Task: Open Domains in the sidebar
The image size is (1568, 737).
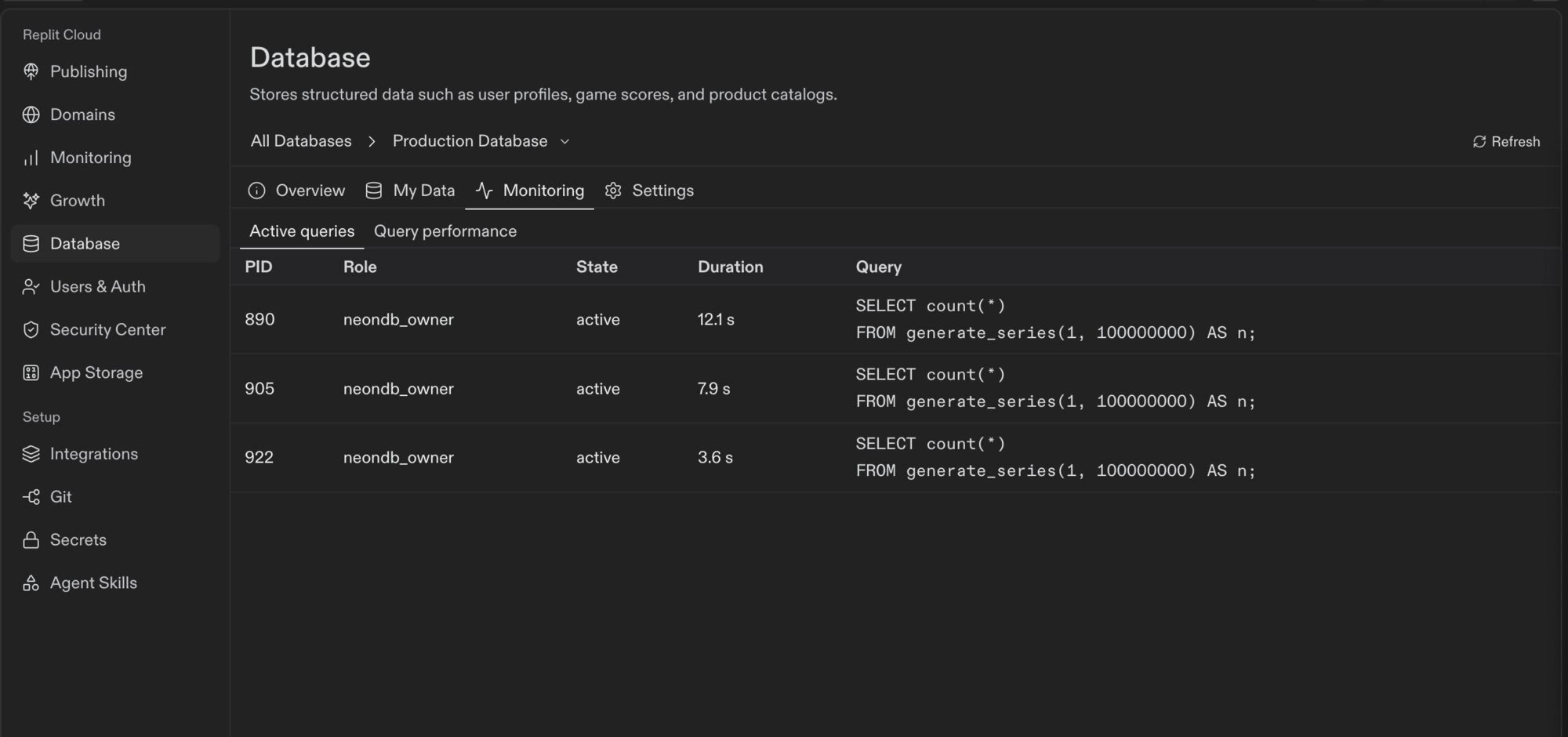Action: 115,114
